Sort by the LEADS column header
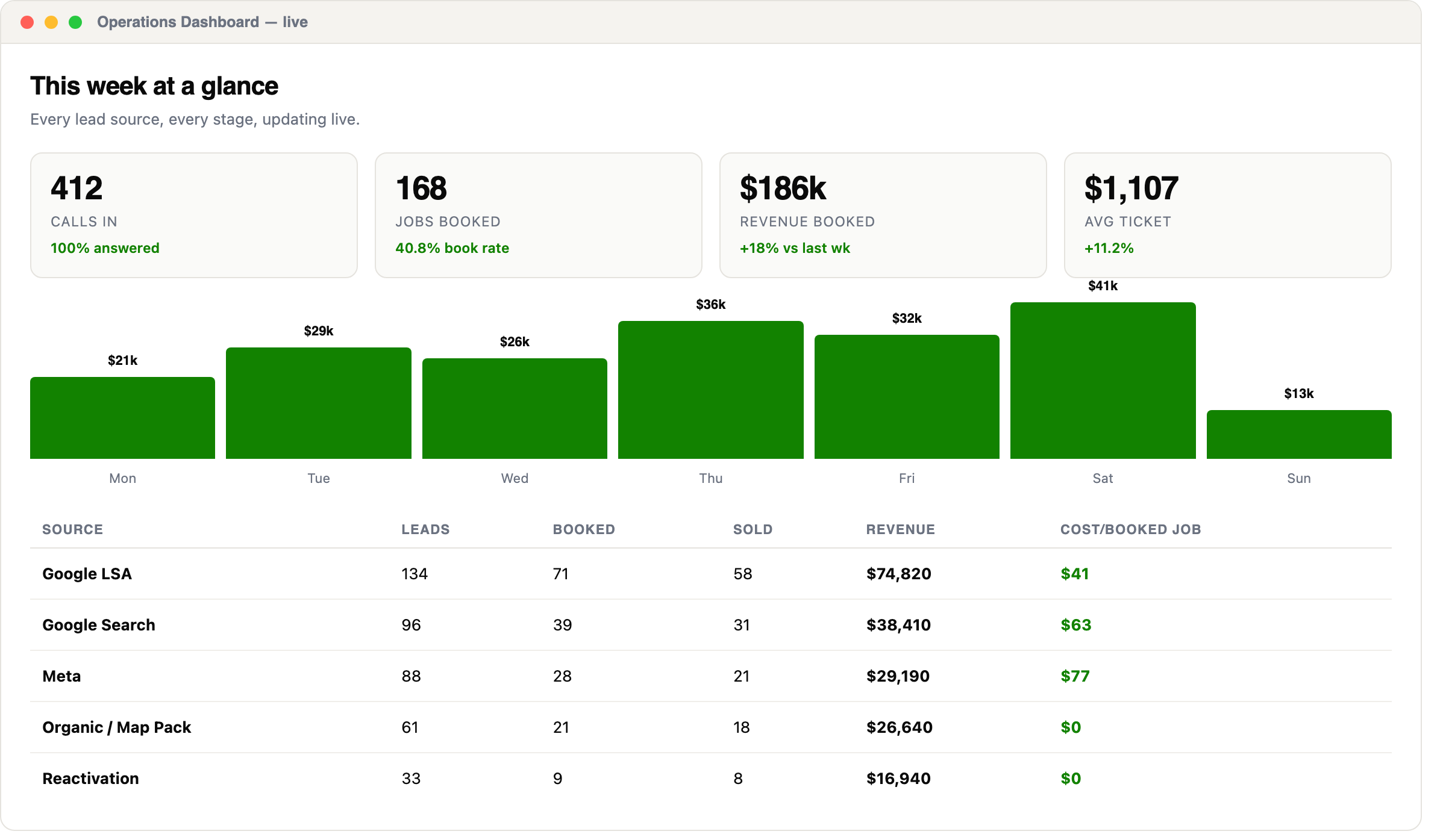Screen dimensions: 1446x840 click(x=425, y=529)
